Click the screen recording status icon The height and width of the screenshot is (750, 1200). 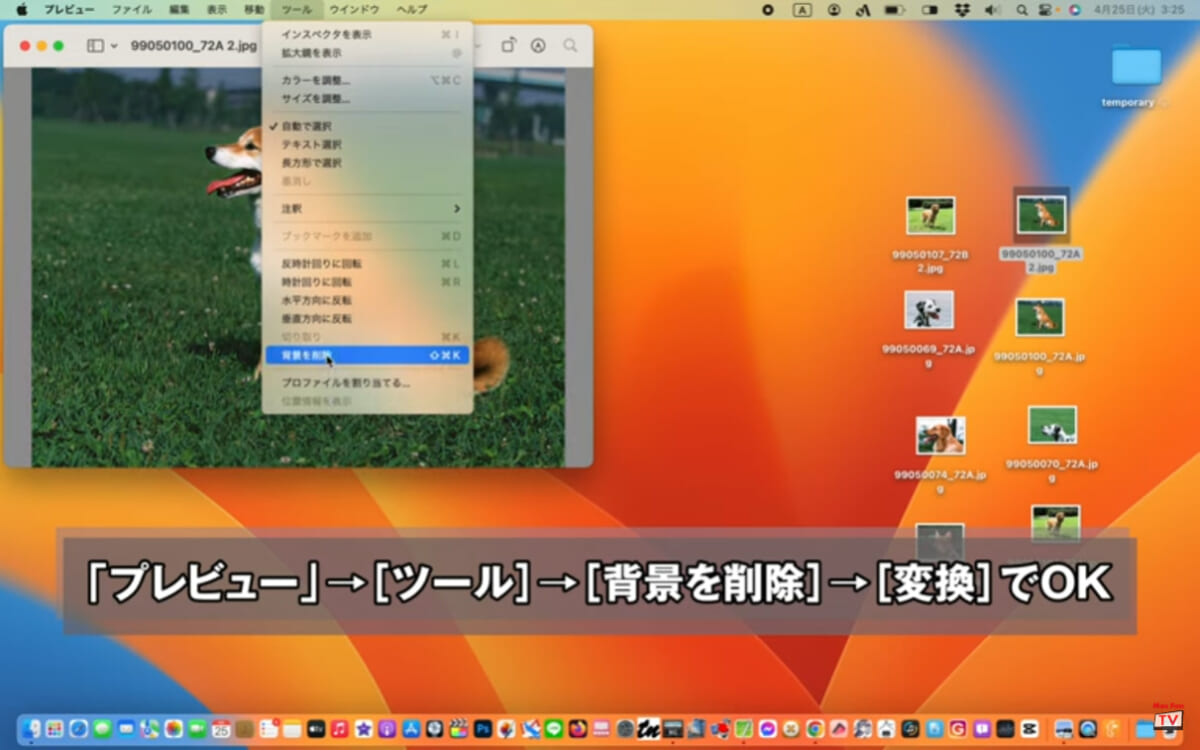768,9
